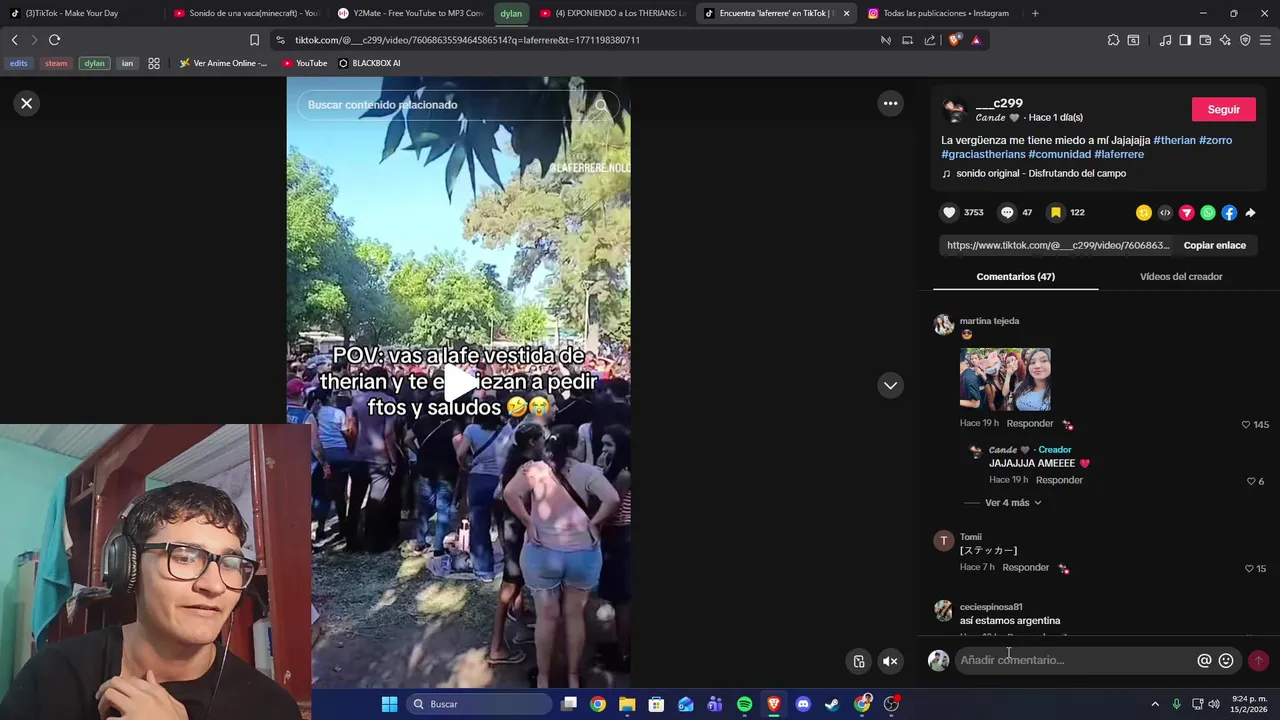Screen dimensions: 1280x720
Task: Like Tomii's comment with 15 likes
Action: (1248, 568)
